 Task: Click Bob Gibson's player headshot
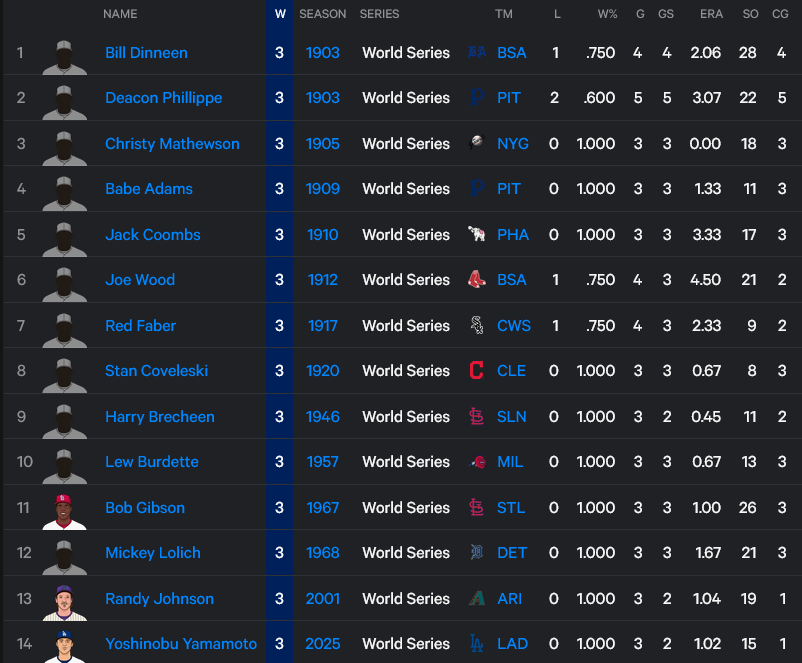(x=64, y=511)
